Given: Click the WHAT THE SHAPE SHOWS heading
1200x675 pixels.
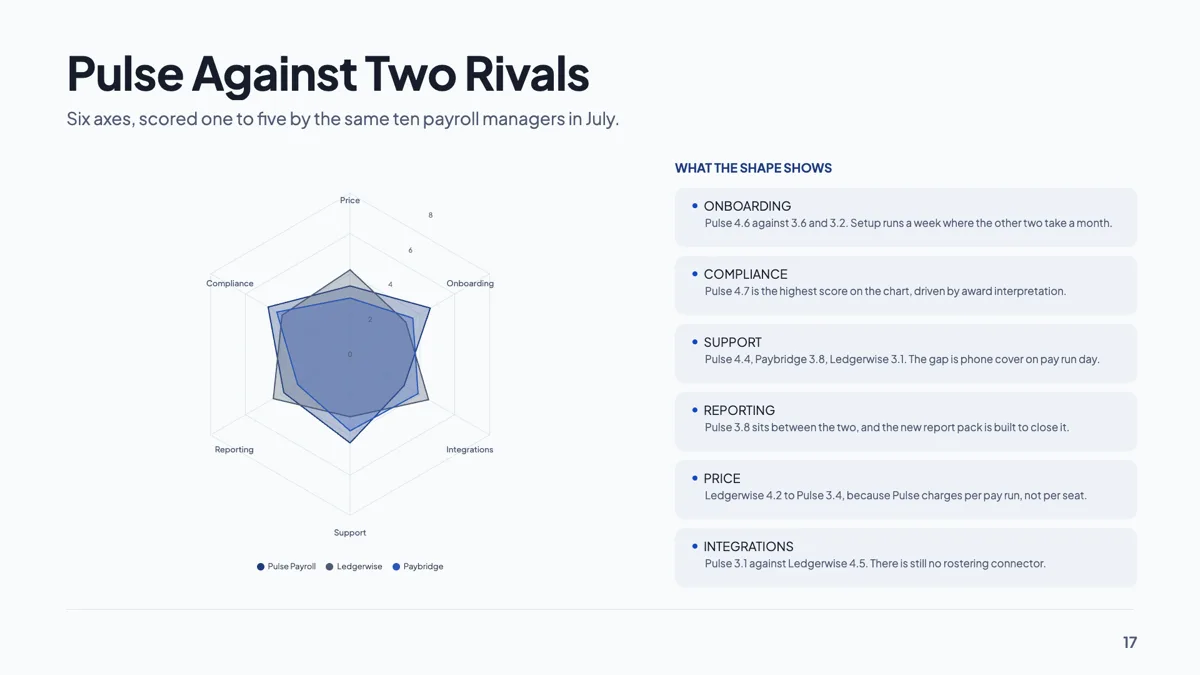Looking at the screenshot, I should (x=753, y=168).
